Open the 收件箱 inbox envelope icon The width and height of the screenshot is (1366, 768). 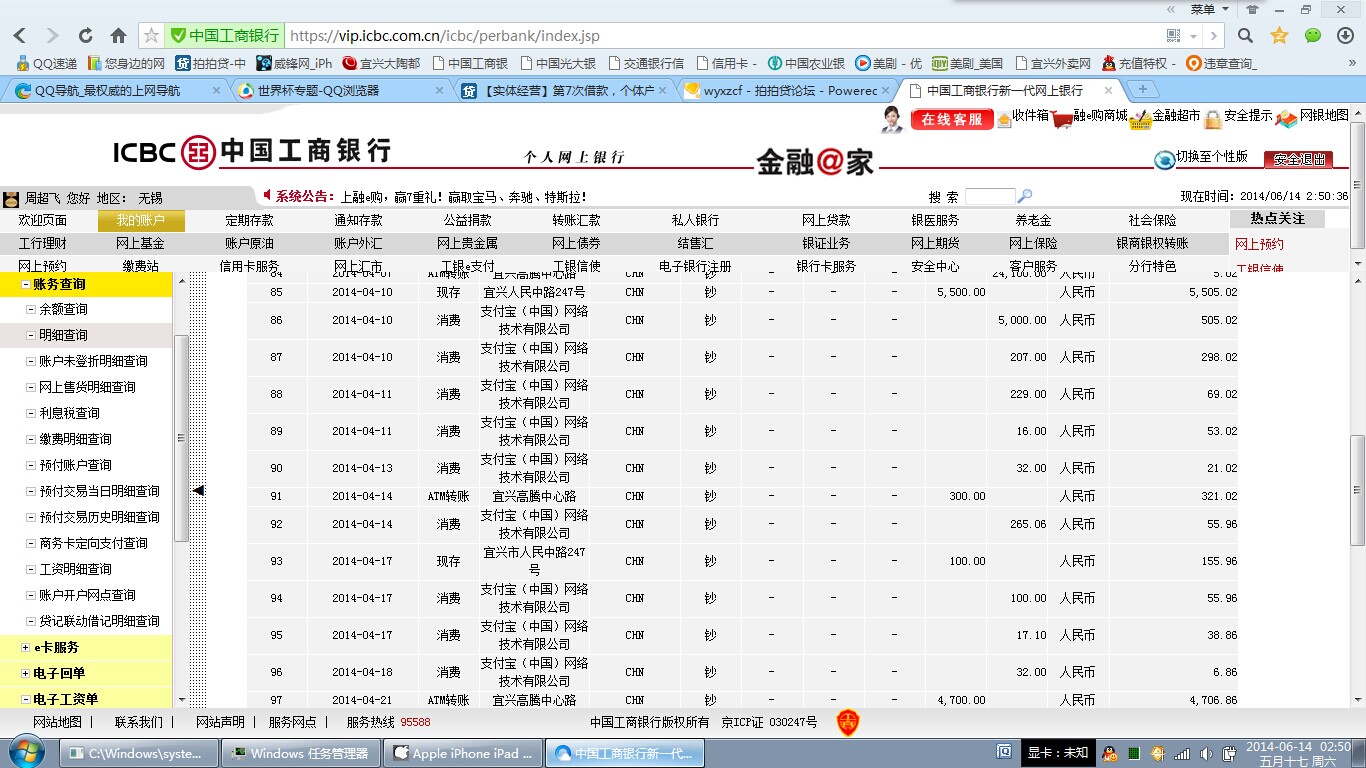tap(1004, 119)
